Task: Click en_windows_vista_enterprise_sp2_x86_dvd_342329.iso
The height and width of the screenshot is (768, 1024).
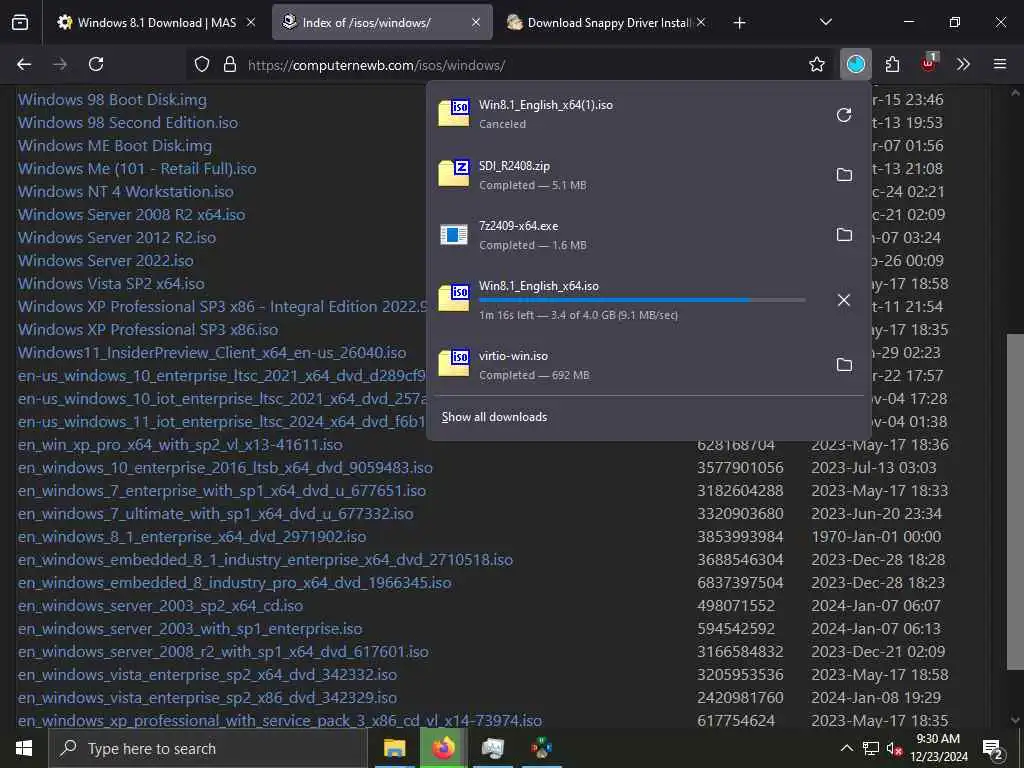Action: tap(208, 697)
